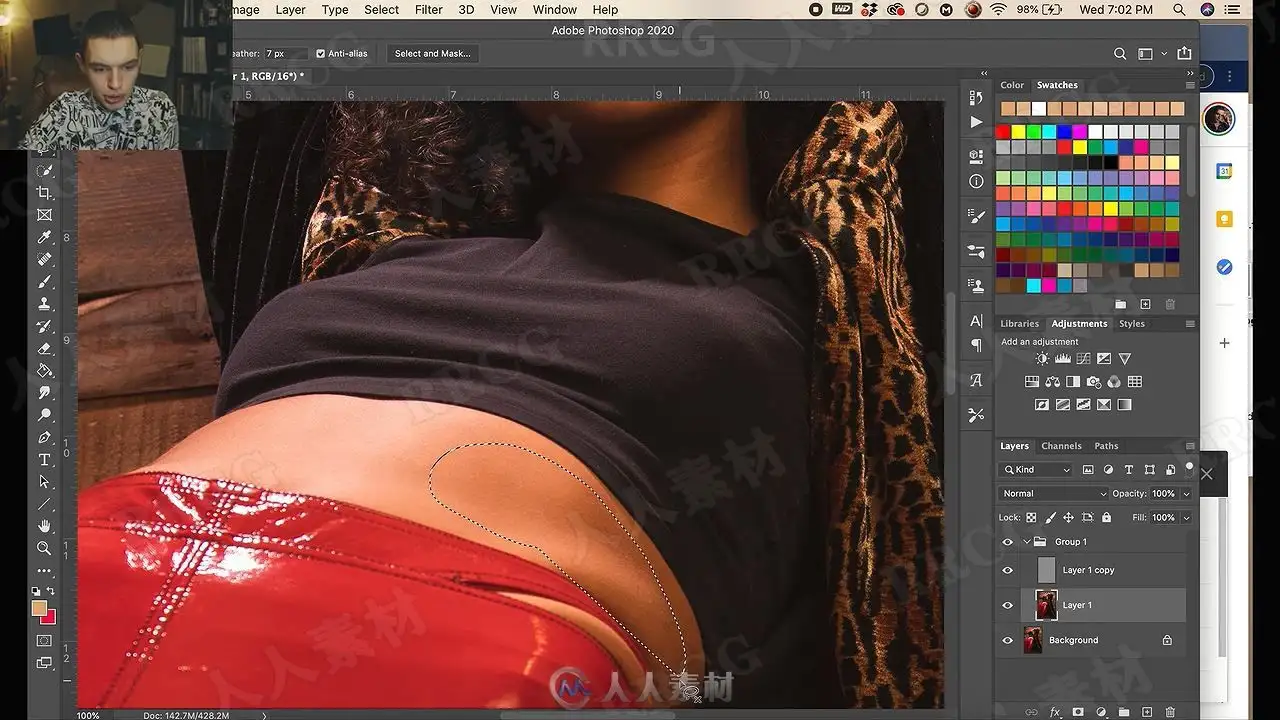Select the Brush tool
Viewport: 1280px width, 720px height.
pos(44,282)
